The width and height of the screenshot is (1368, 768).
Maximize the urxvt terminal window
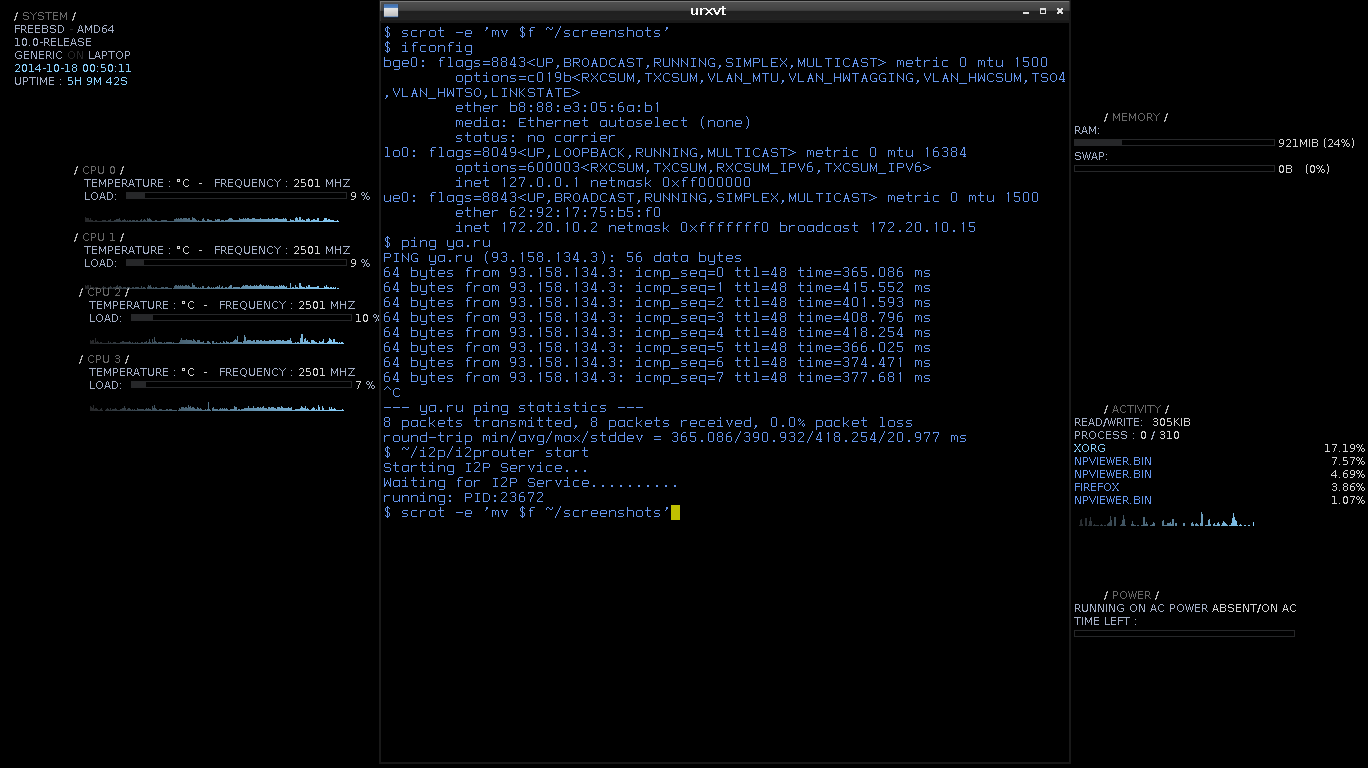(1043, 11)
